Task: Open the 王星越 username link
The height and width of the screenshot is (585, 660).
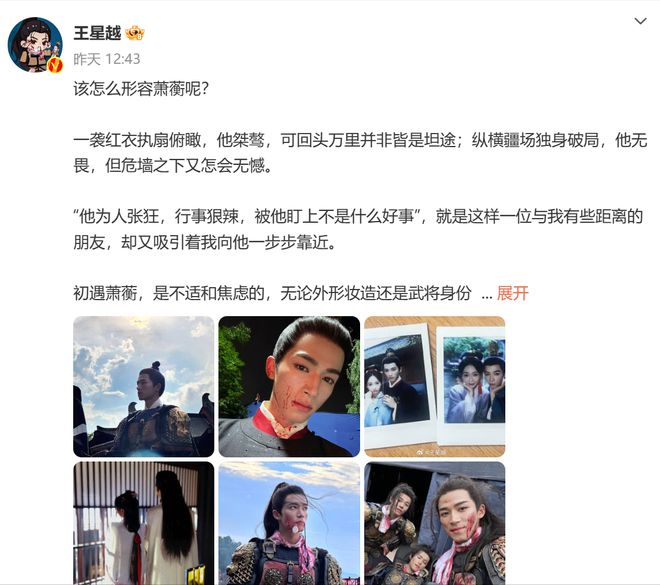Action: [x=97, y=33]
